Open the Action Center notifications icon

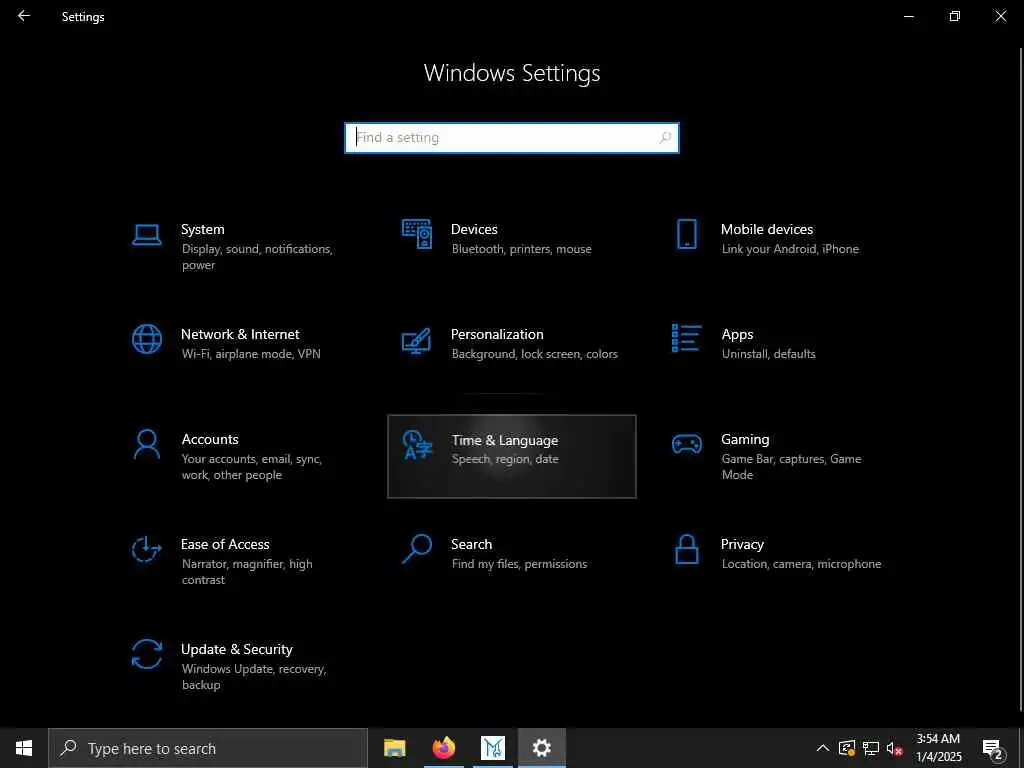(x=993, y=749)
